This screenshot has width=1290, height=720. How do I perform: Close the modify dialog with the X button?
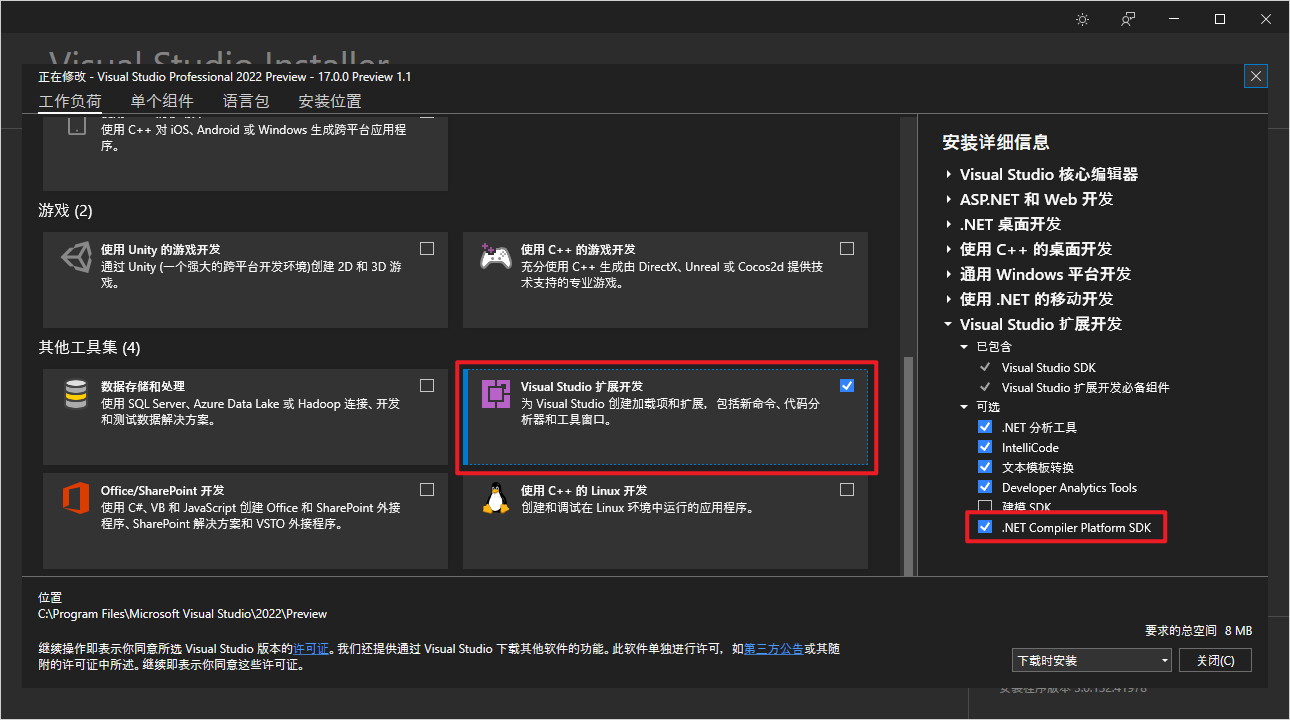point(1257,76)
